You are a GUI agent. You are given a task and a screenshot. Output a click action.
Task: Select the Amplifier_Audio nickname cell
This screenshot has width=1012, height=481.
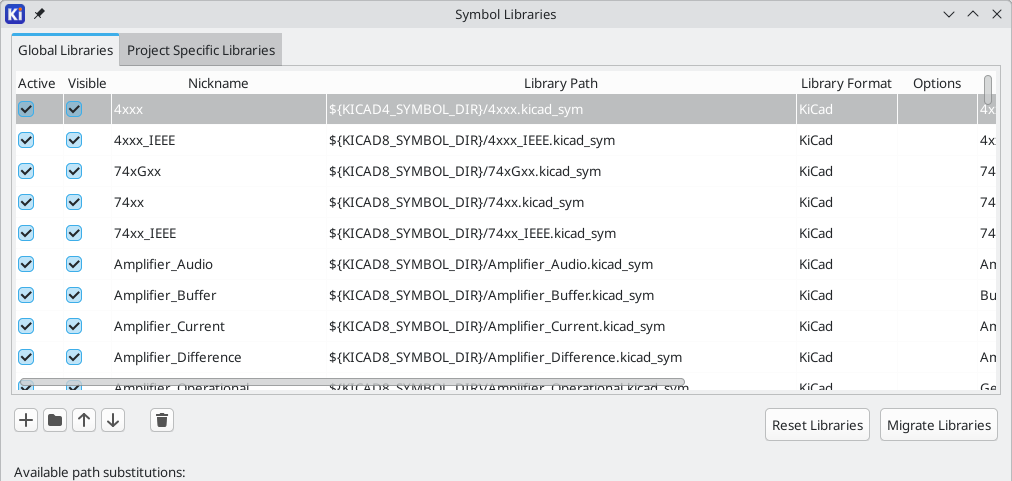(x=219, y=264)
